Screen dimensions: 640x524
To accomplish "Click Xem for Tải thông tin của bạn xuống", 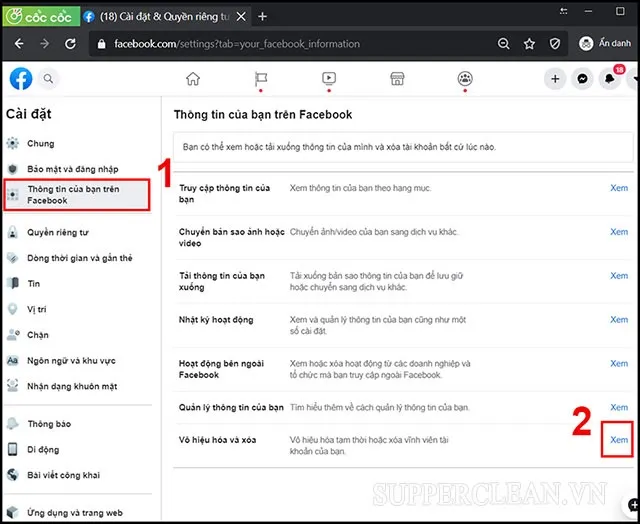I will (x=619, y=276).
